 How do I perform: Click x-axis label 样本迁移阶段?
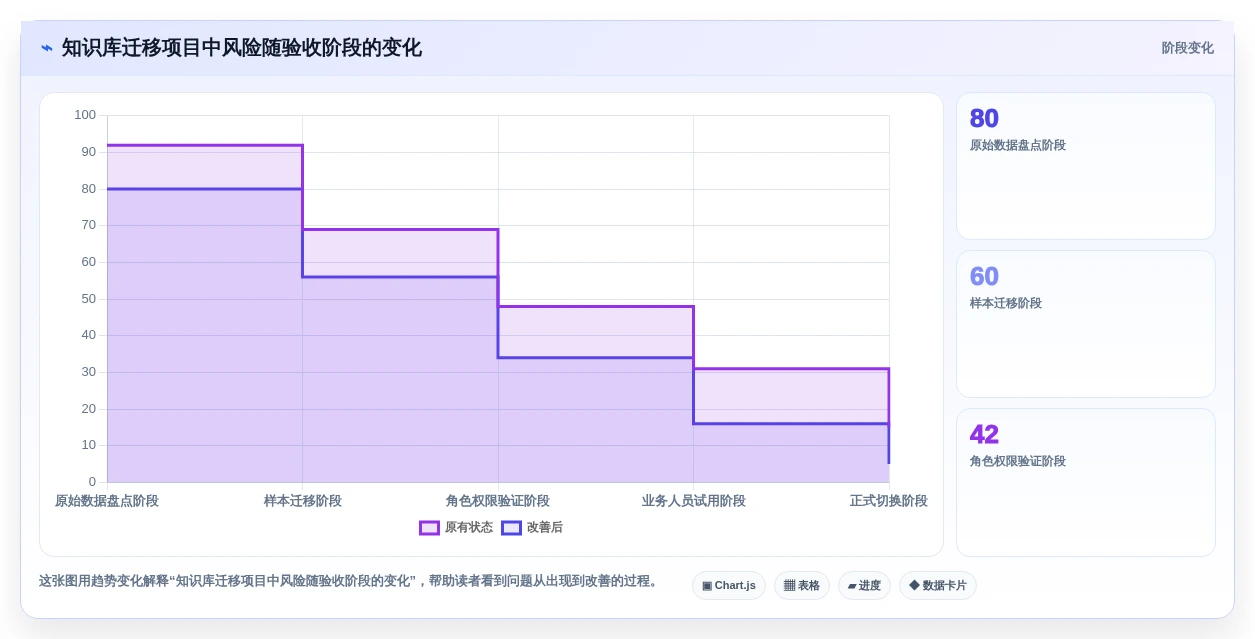click(x=303, y=501)
